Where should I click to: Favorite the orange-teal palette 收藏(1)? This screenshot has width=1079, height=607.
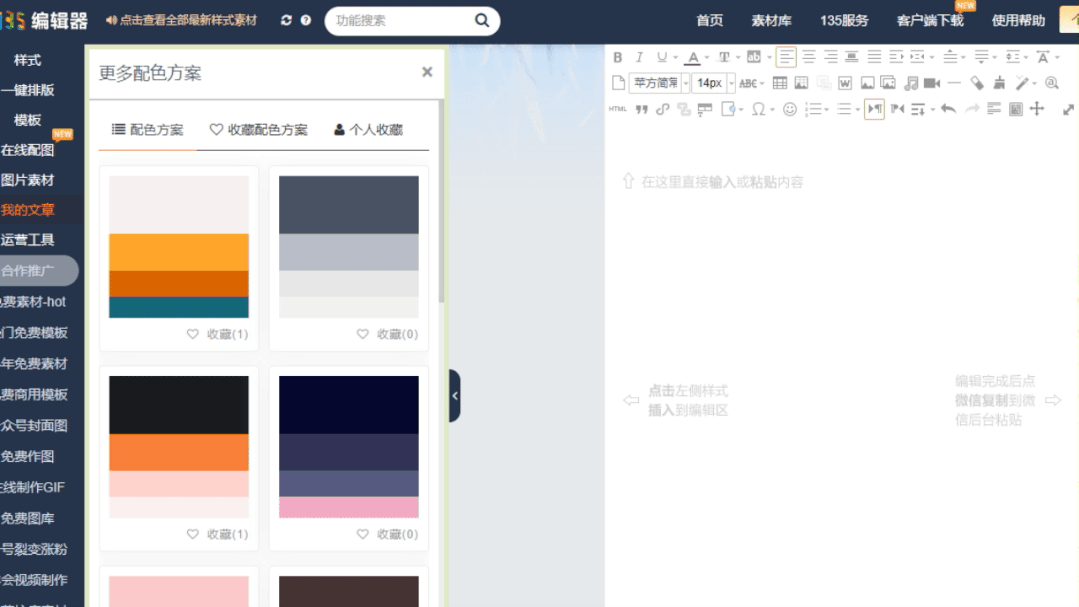tap(217, 334)
